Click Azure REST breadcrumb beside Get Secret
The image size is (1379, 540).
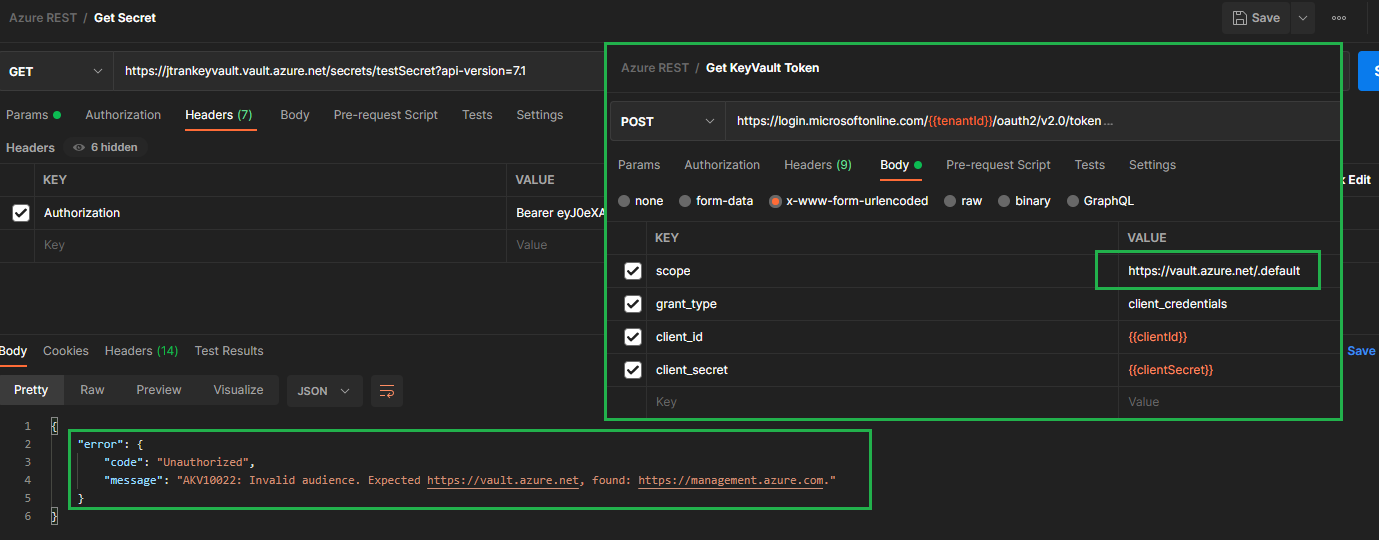pos(43,18)
